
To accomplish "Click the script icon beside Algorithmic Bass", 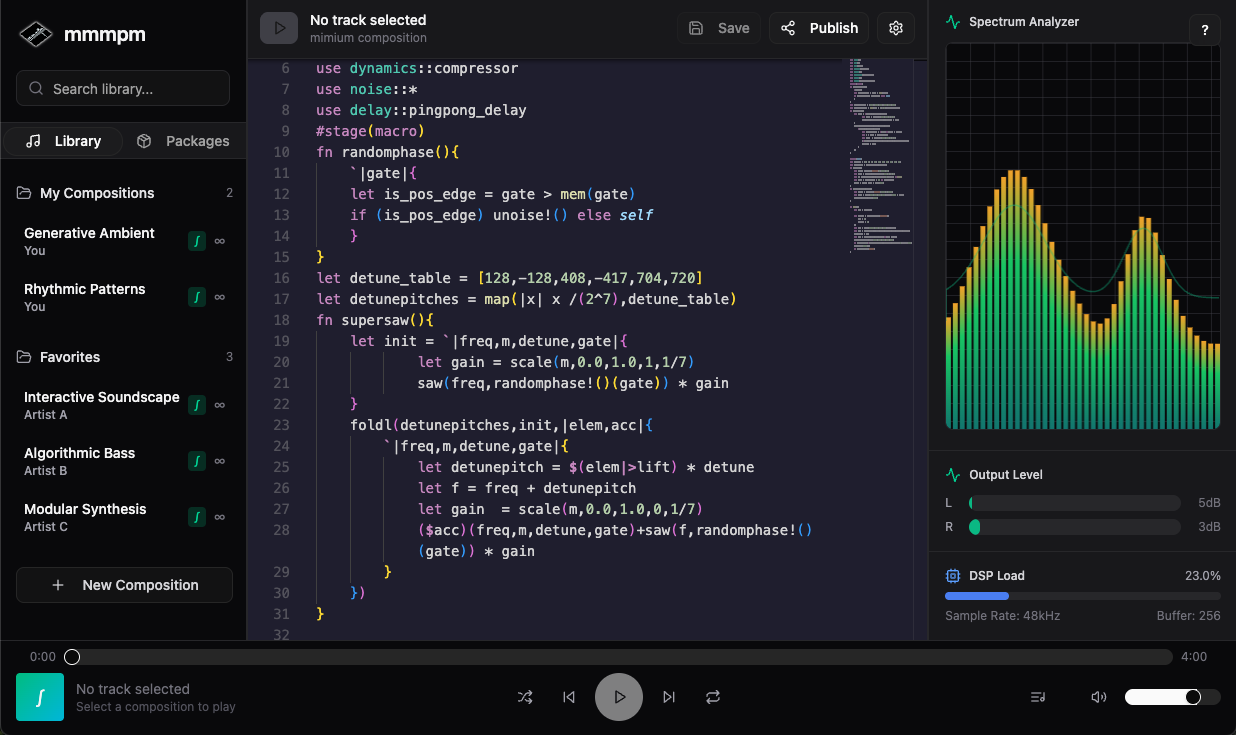I will pyautogui.click(x=197, y=461).
